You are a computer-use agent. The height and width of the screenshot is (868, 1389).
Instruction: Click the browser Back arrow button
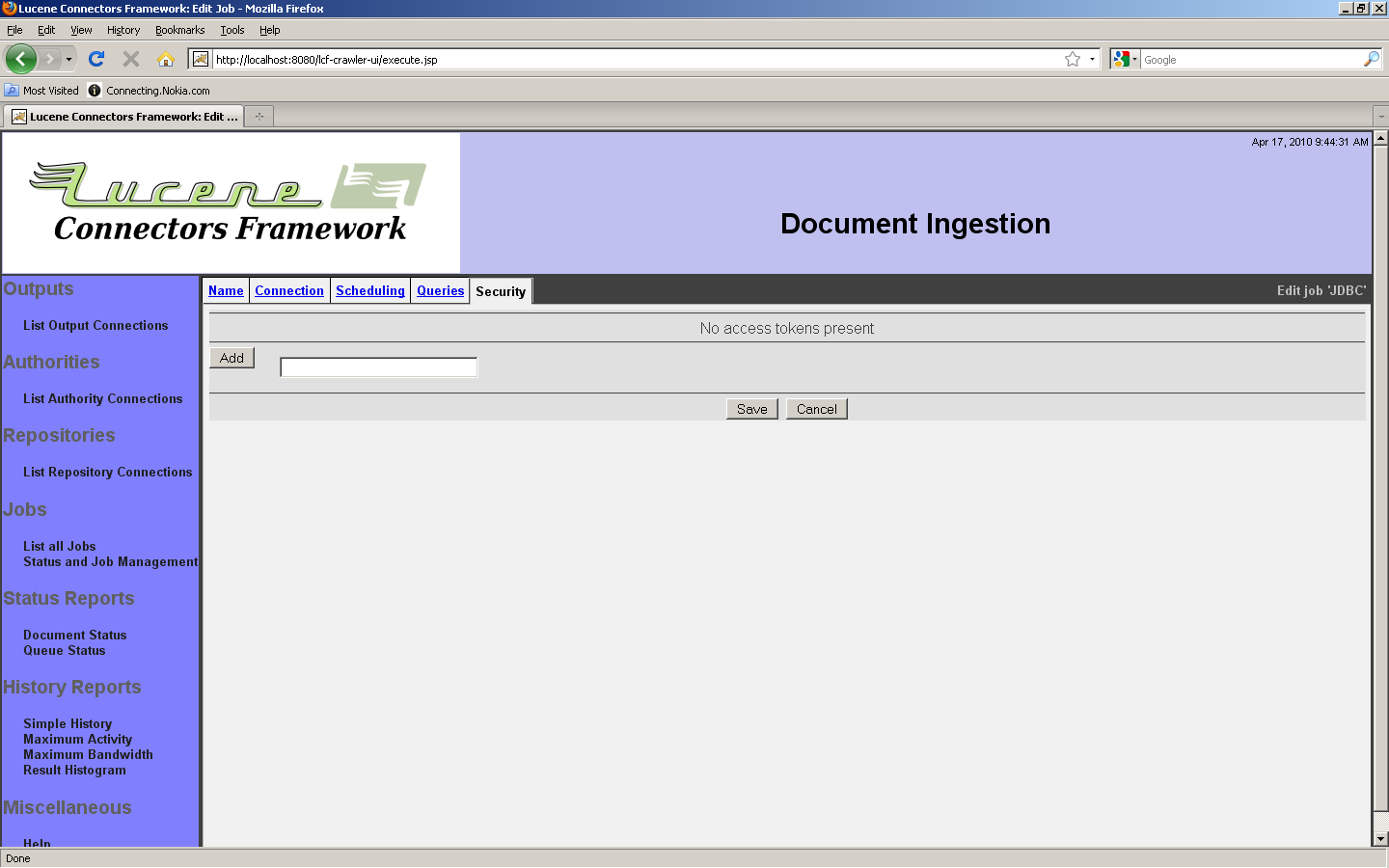point(20,59)
